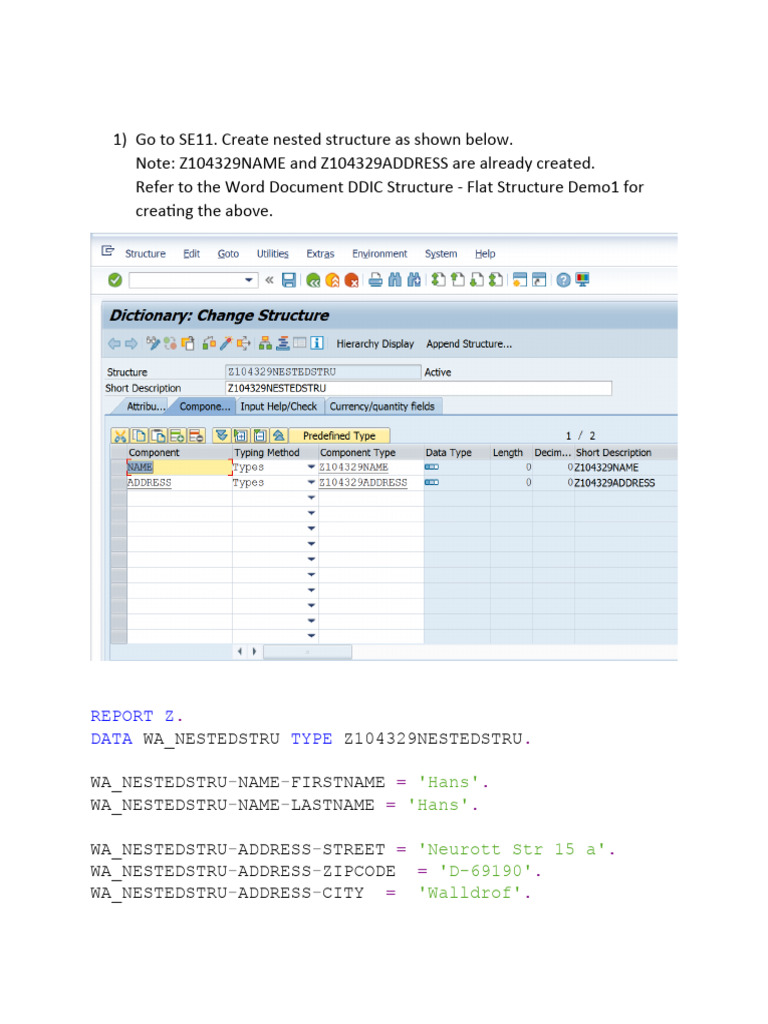Image resolution: width=768 pixels, height=1024 pixels.
Task: Click the Cut scissors icon above the table
Action: tap(120, 436)
